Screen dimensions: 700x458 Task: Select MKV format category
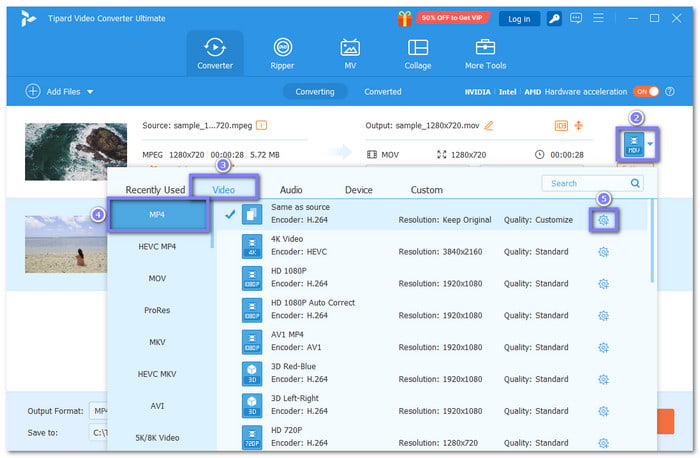(157, 342)
